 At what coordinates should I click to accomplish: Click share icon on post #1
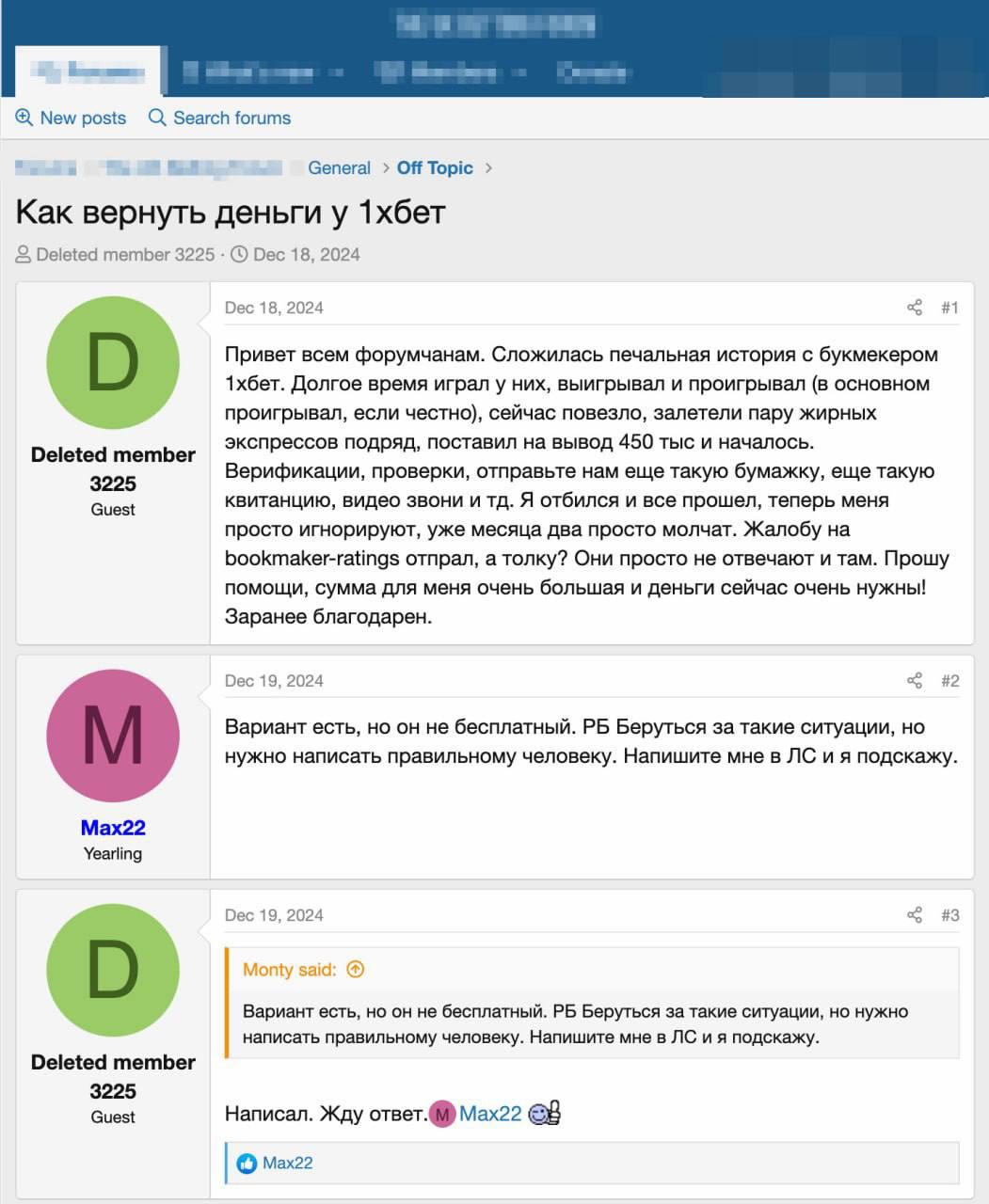click(914, 308)
